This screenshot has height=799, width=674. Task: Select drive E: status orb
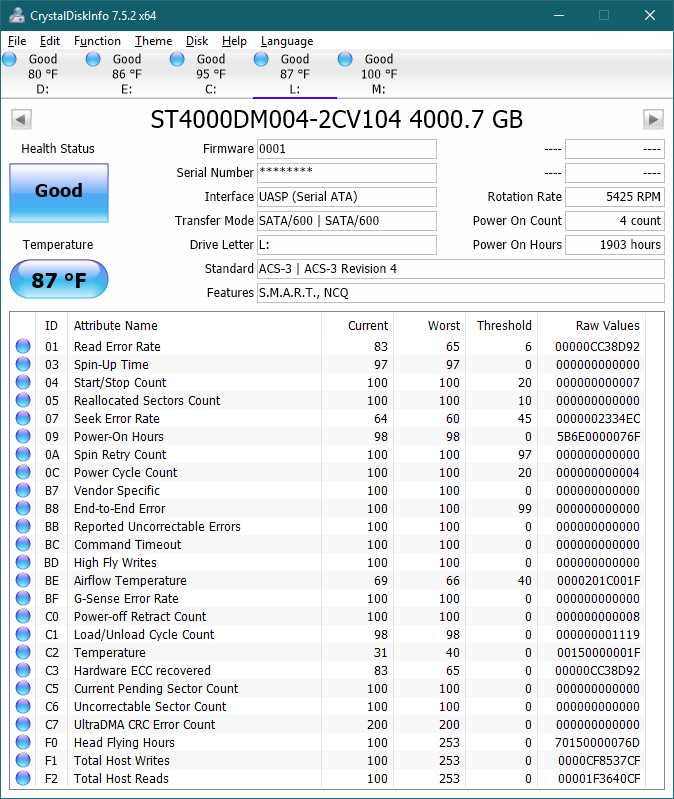pyautogui.click(x=94, y=60)
